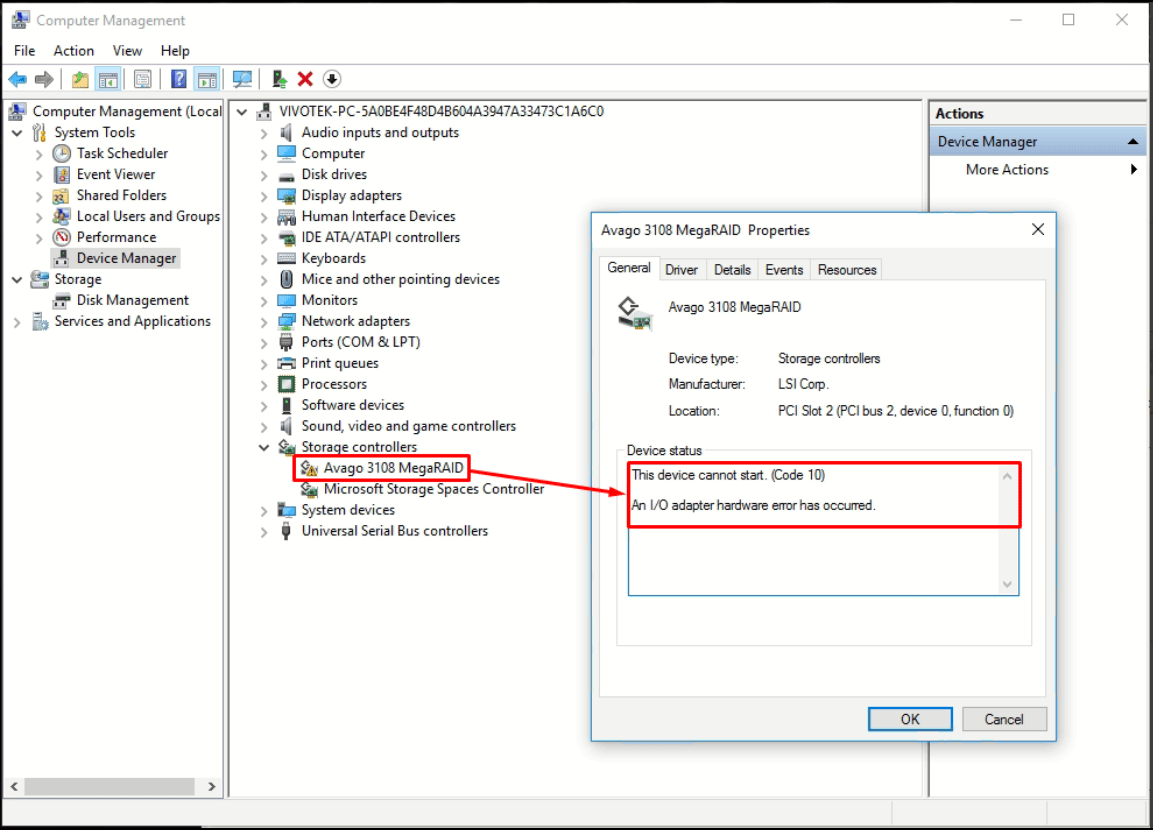
Task: Open the More Actions menu
Action: [x=1007, y=170]
